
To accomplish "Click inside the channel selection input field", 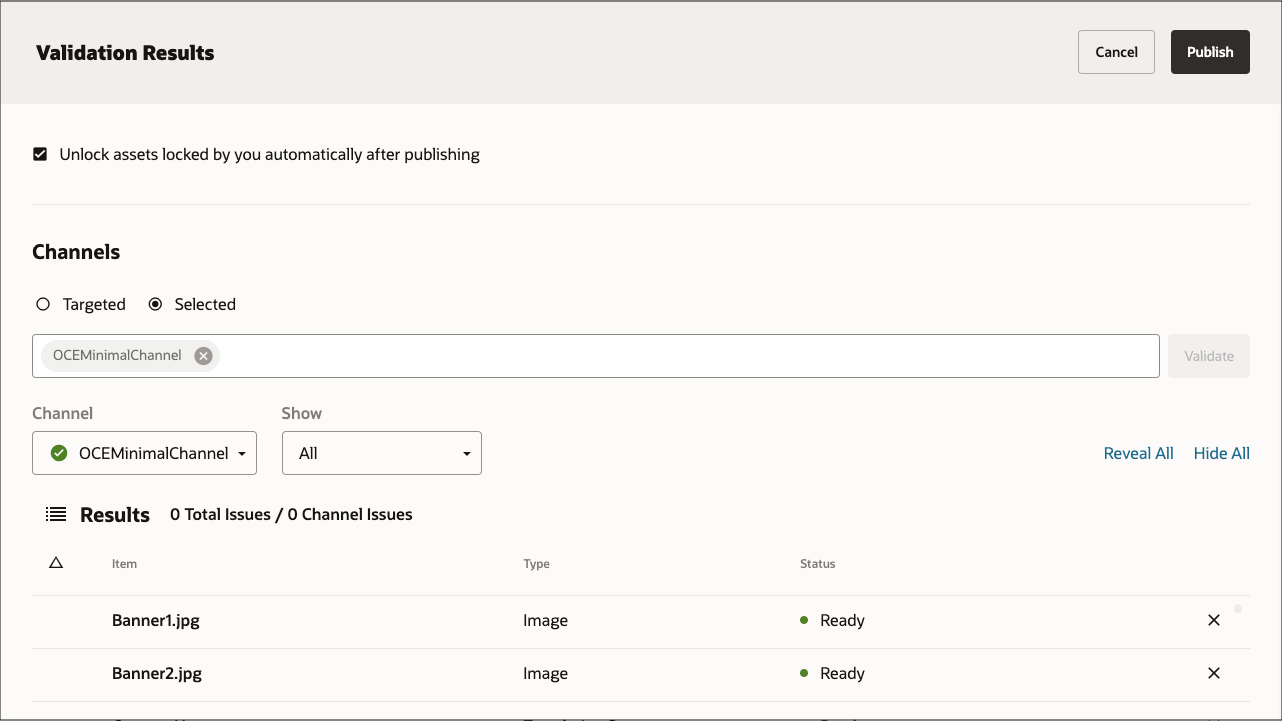I will 600,355.
